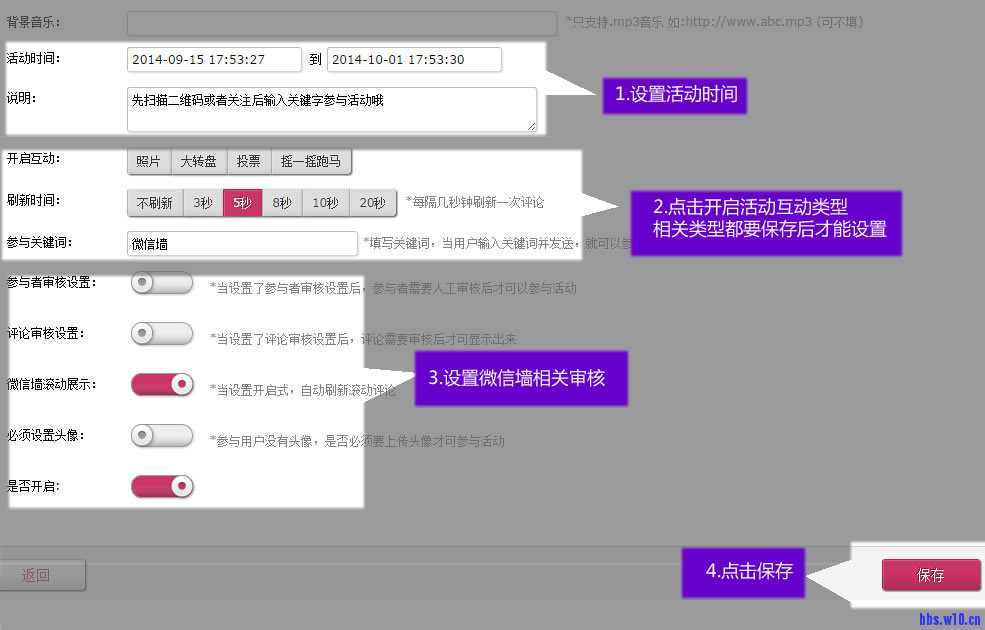Toggle the 评论审核设置 switch
Image resolution: width=985 pixels, height=630 pixels.
[162, 334]
